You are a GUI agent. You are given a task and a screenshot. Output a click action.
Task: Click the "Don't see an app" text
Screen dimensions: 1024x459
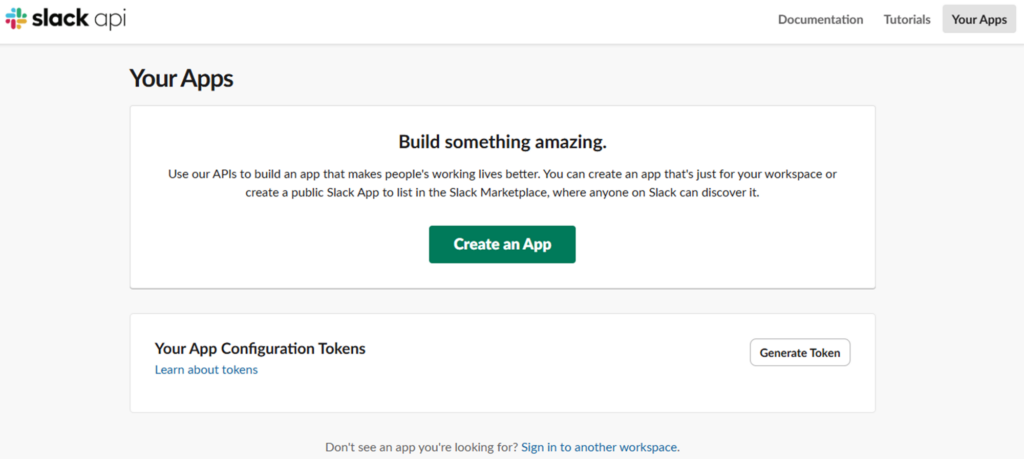(420, 447)
